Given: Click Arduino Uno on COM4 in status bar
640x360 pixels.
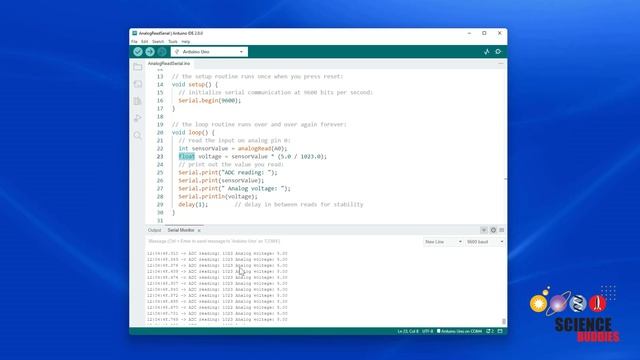Looking at the screenshot, I should (x=460, y=331).
